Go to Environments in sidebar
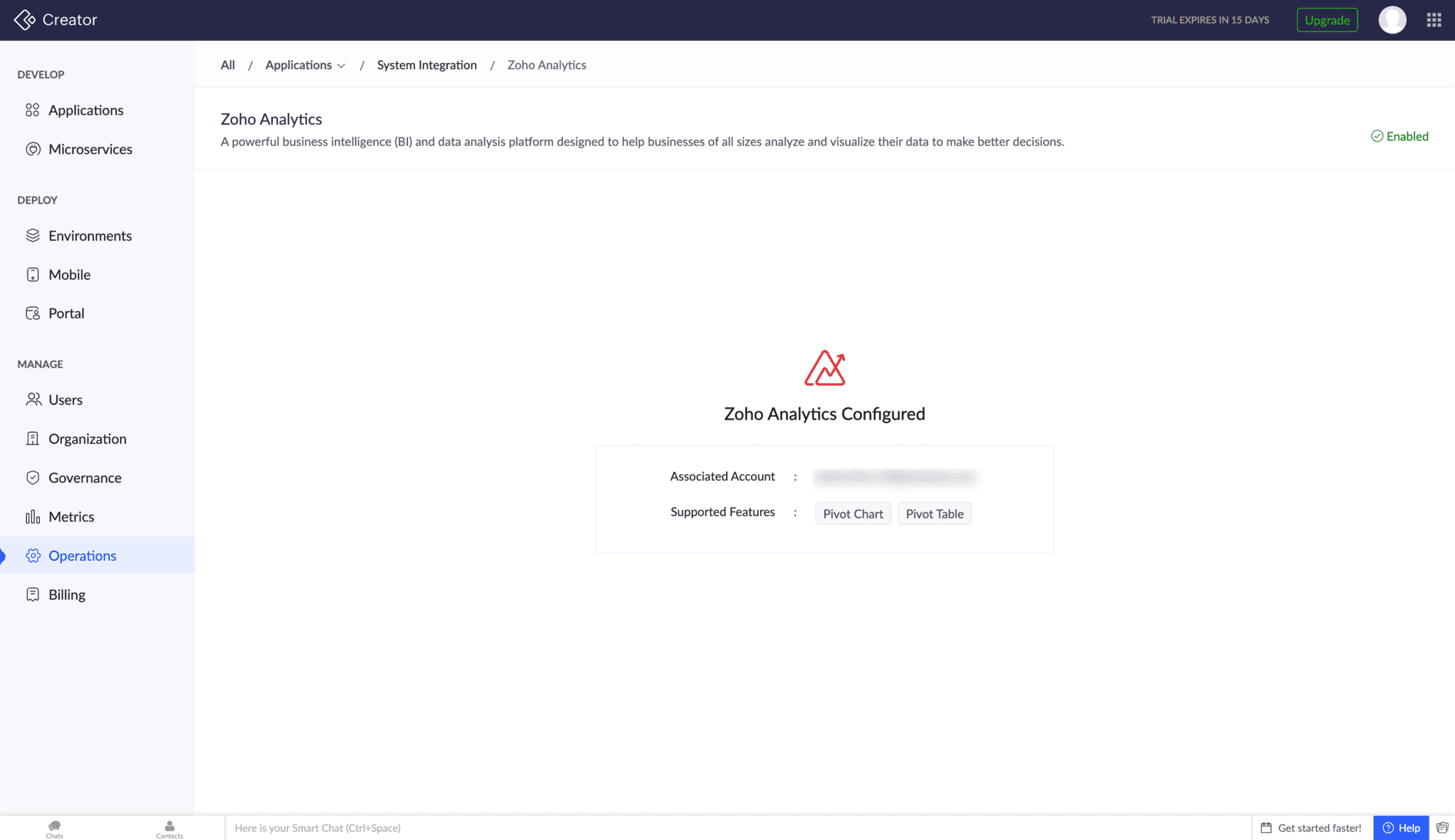The image size is (1455, 840). click(x=90, y=236)
